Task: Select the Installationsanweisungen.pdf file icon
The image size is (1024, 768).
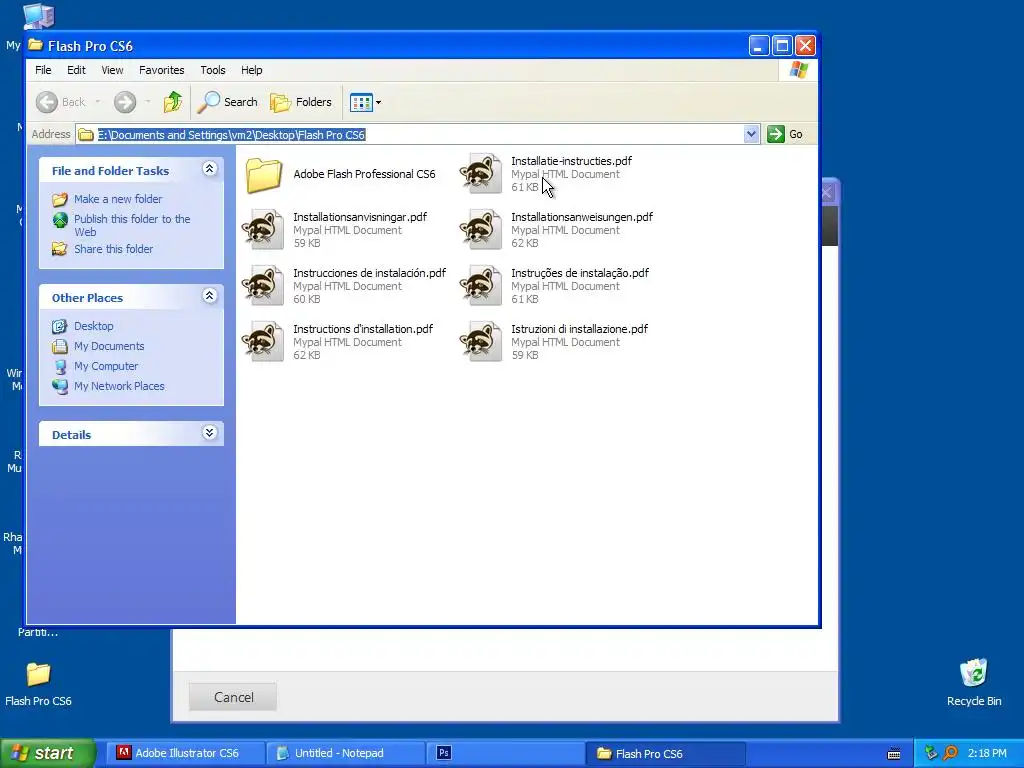Action: pos(481,230)
